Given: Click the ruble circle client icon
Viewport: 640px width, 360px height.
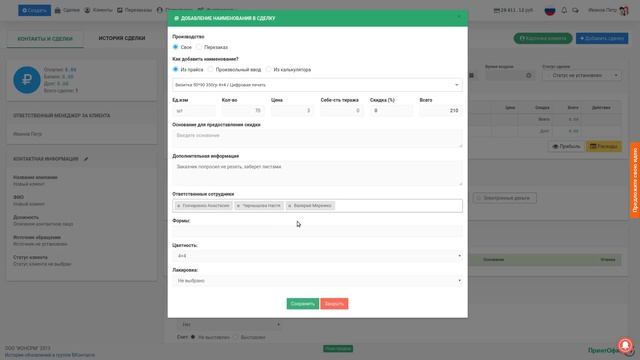Looking at the screenshot, I should coord(27,80).
